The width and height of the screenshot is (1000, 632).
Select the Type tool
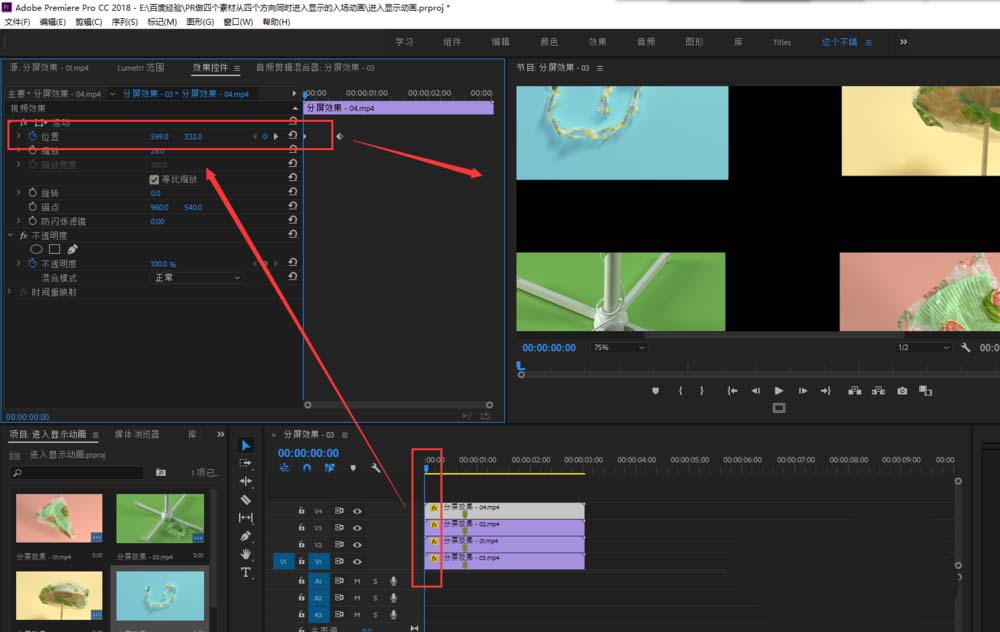pyautogui.click(x=246, y=572)
